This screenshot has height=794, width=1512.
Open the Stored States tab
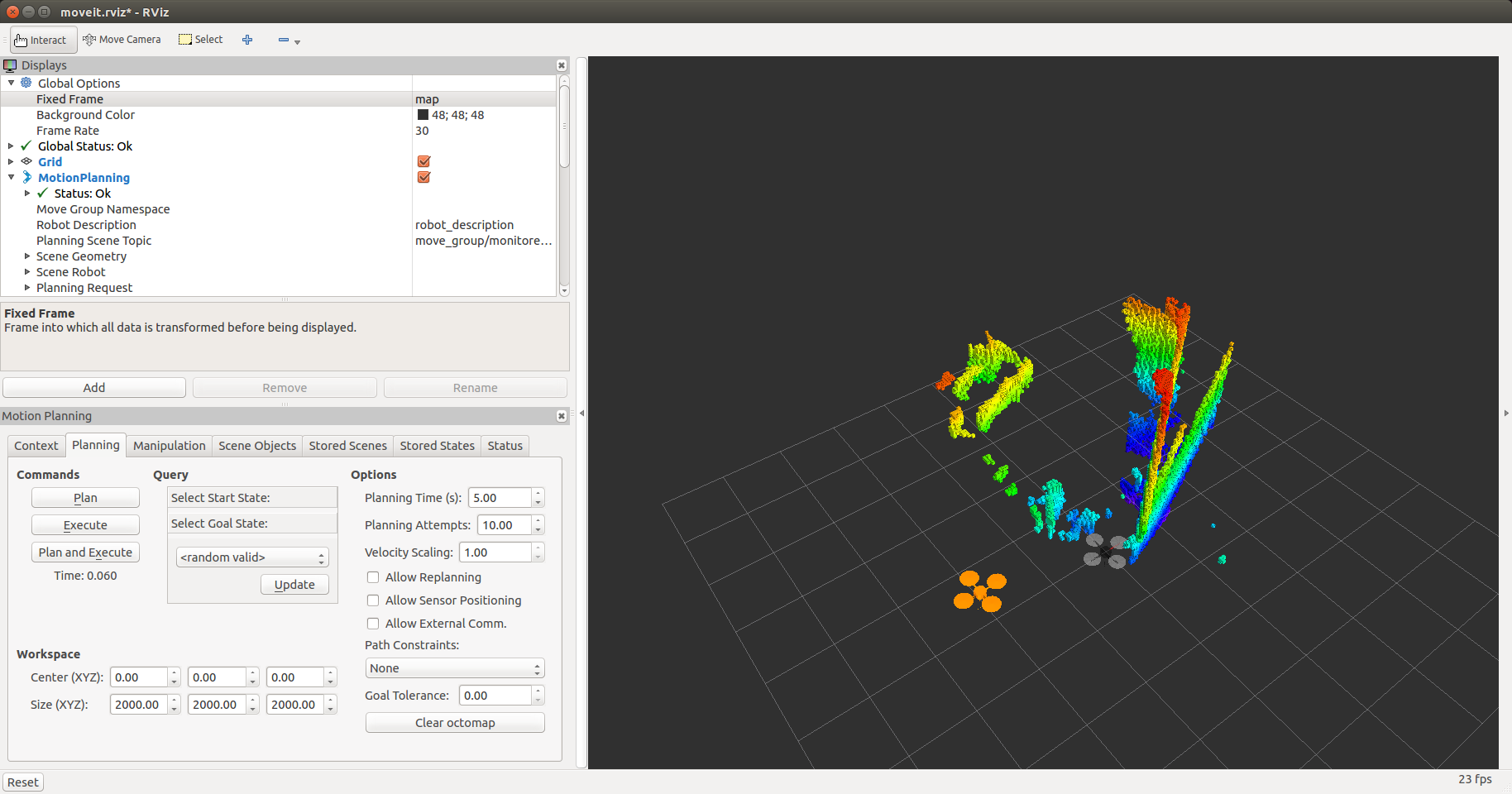coord(437,446)
